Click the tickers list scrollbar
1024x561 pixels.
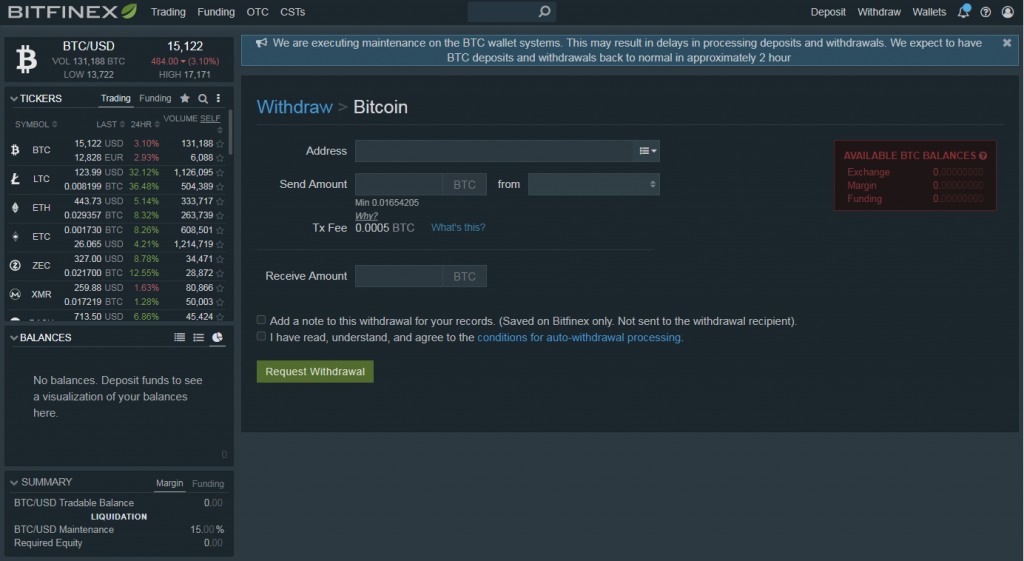(x=231, y=134)
